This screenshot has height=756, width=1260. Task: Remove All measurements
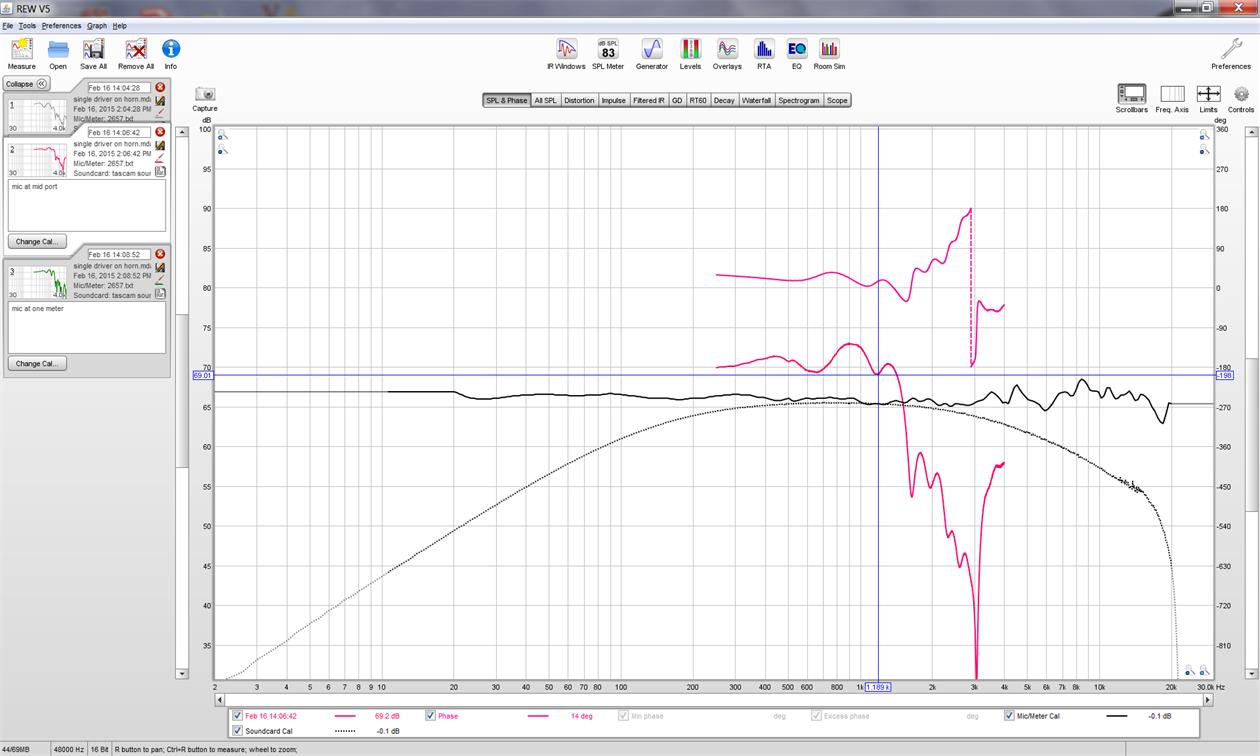(x=136, y=54)
